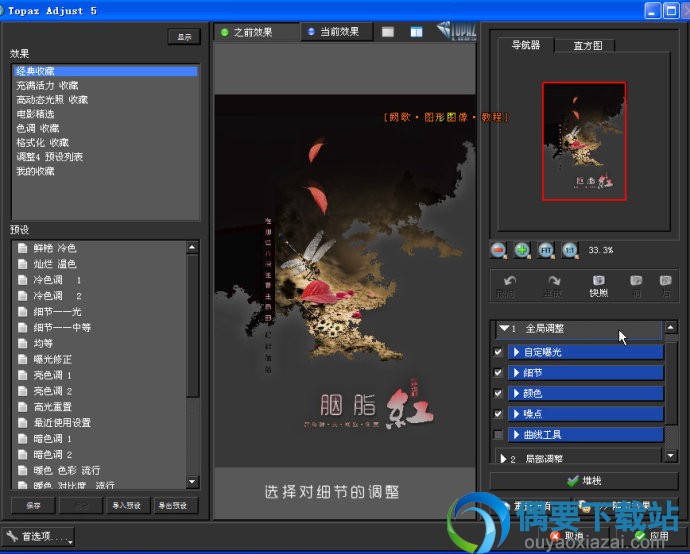Image resolution: width=690 pixels, height=554 pixels.
Task: Switch to single image view icon
Action: click(388, 32)
